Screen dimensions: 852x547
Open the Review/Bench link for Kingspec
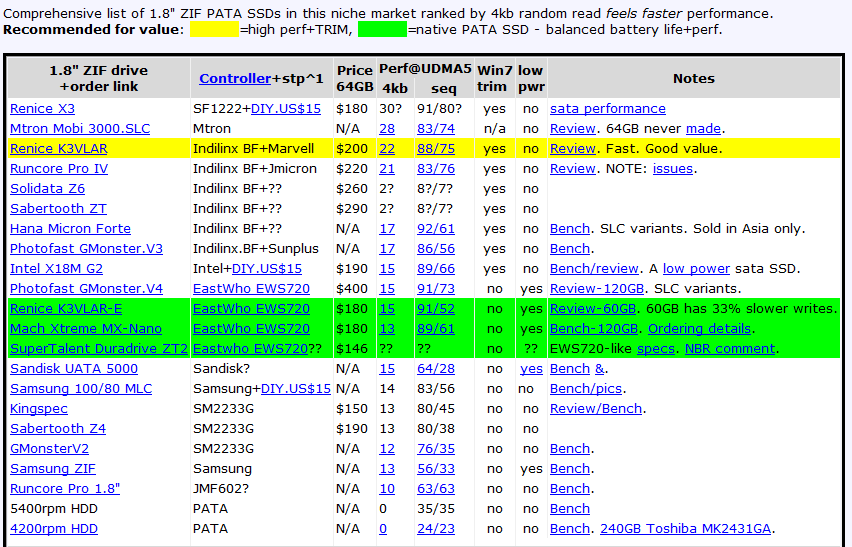pos(596,409)
